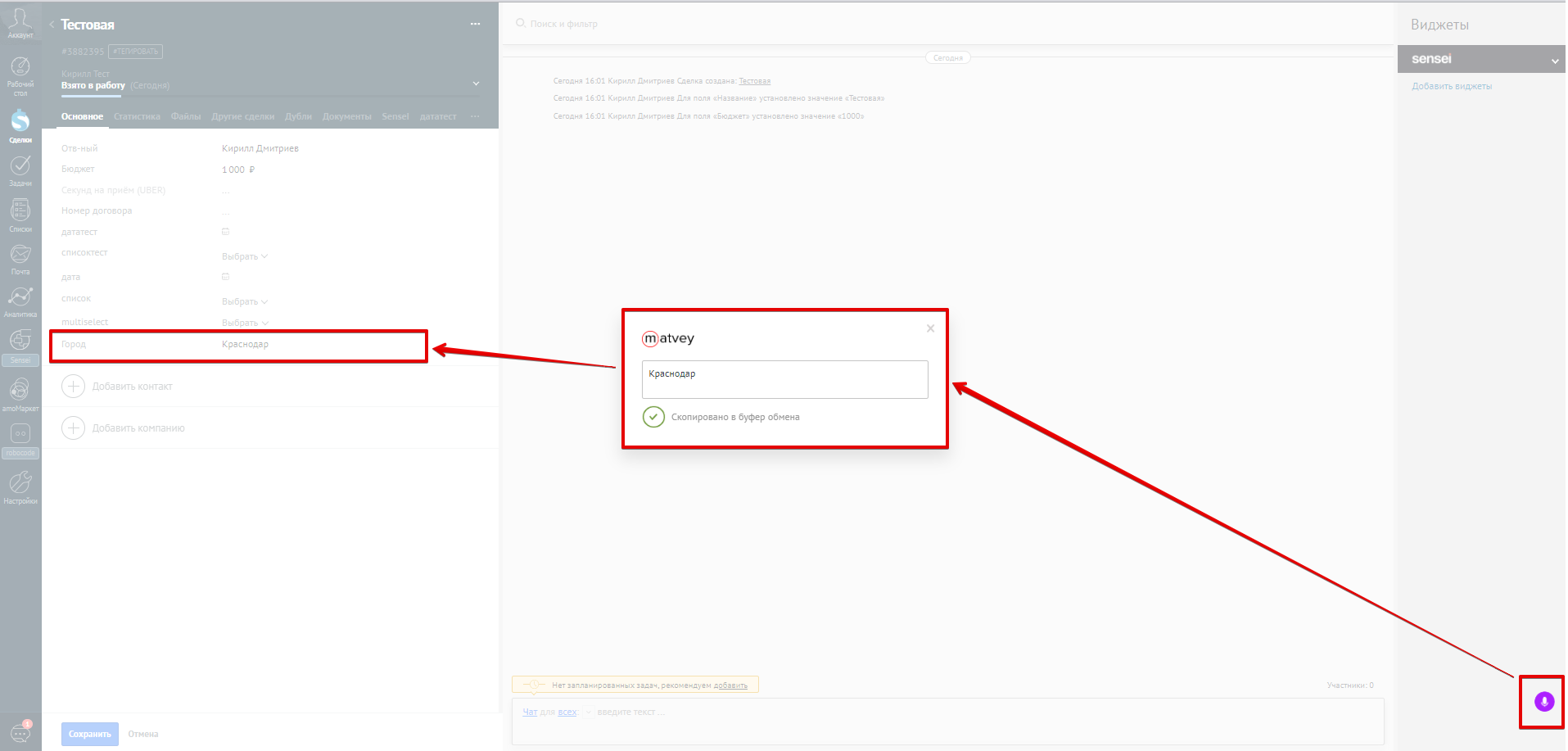Switch to the Другие сделки tab
Image resolution: width=1568 pixels, height=751 pixels.
[x=243, y=116]
